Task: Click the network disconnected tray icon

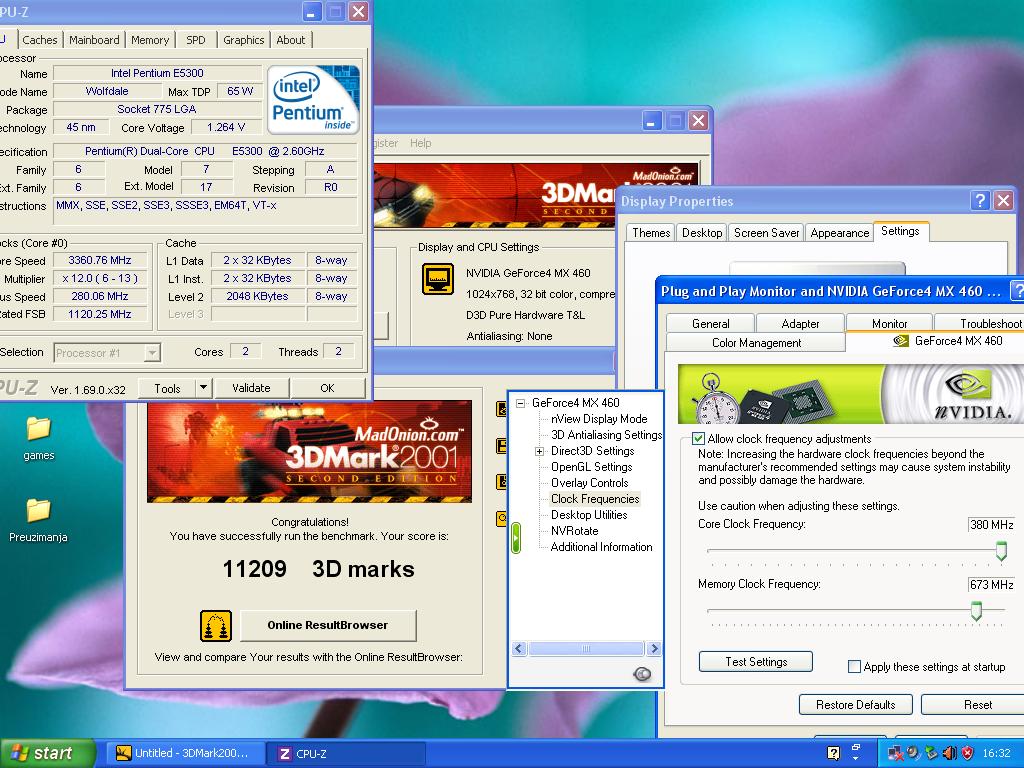Action: pos(895,753)
